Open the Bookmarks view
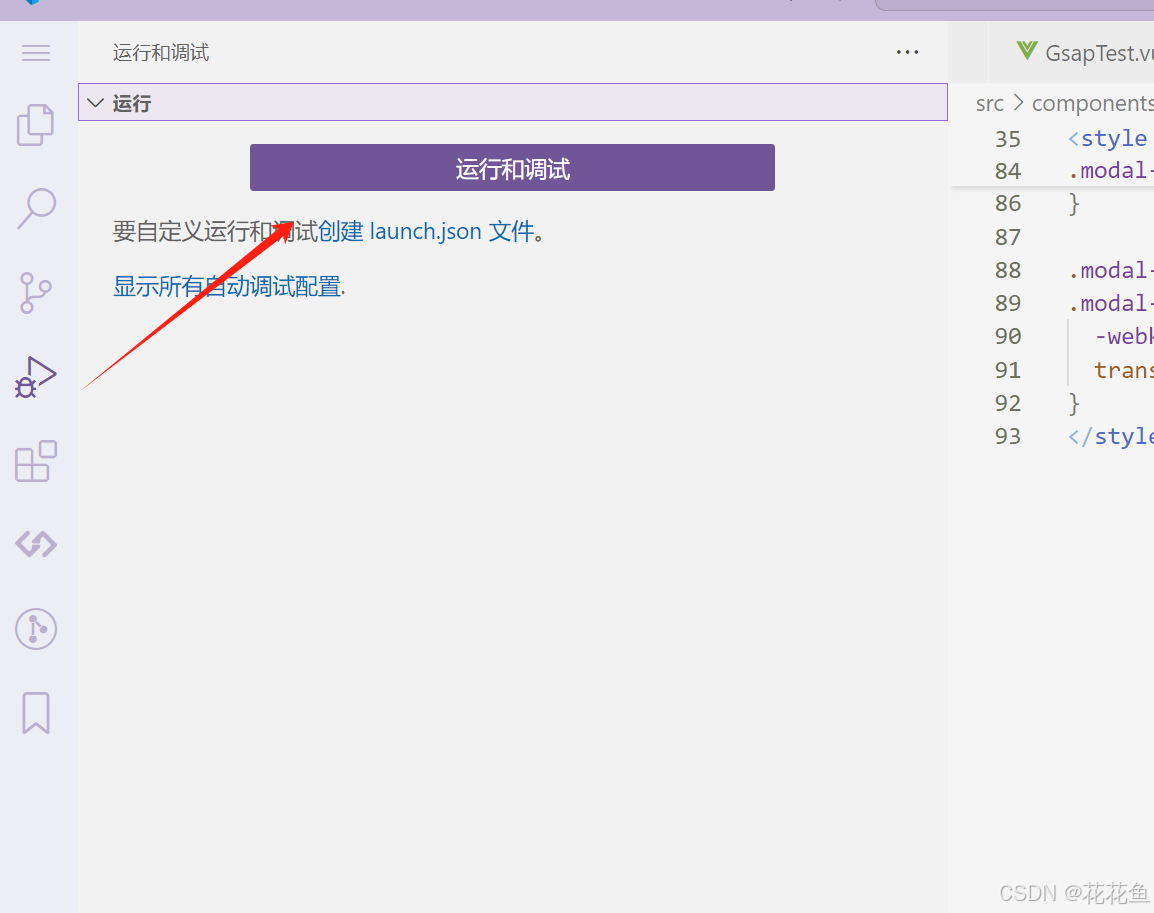 (36, 713)
